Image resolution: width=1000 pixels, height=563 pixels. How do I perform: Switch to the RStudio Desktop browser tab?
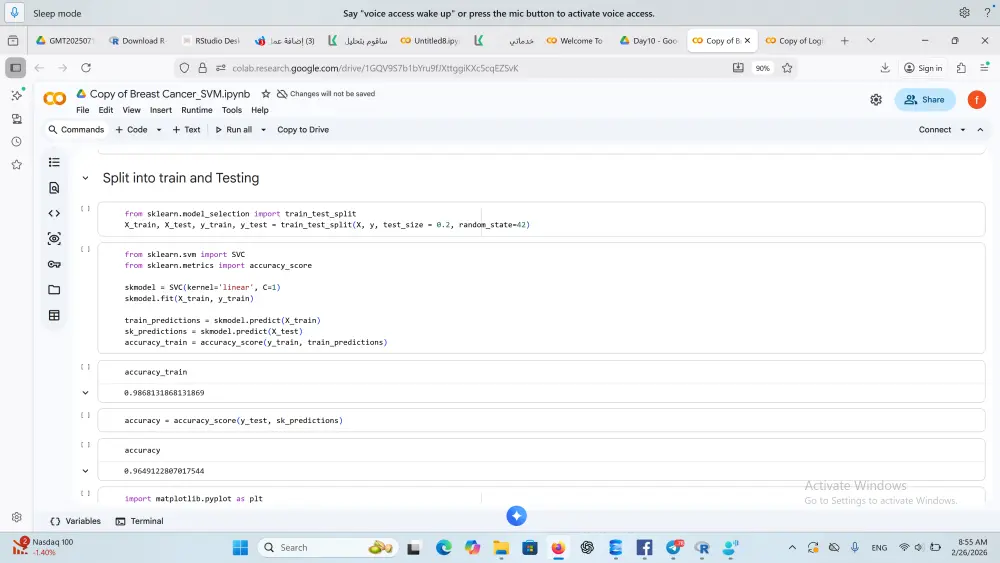pyautogui.click(x=210, y=41)
